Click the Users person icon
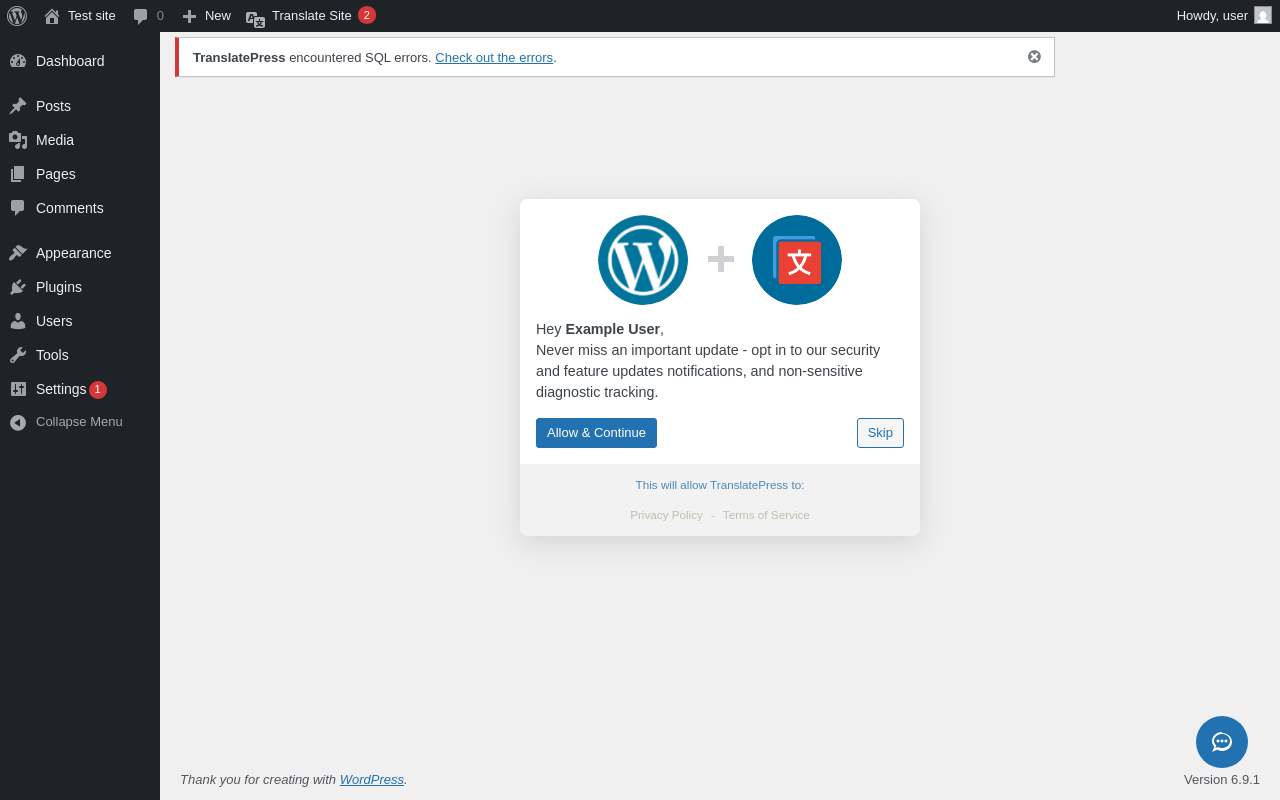This screenshot has height=800, width=1280. (x=18, y=321)
